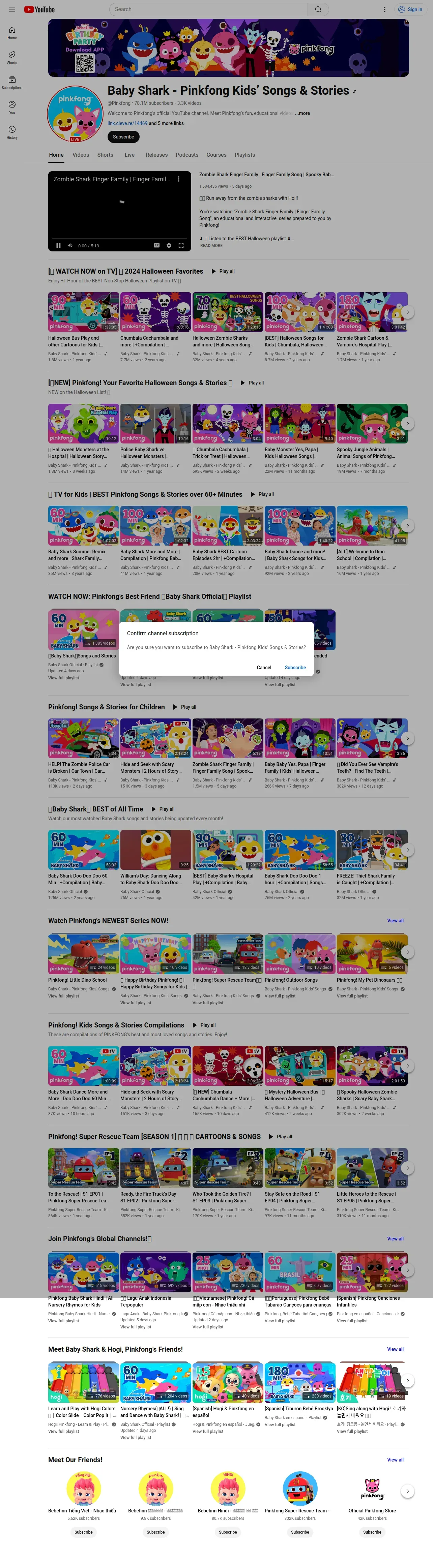Open the hamburger guide menu
This screenshot has width=433, height=1568.
11,9
